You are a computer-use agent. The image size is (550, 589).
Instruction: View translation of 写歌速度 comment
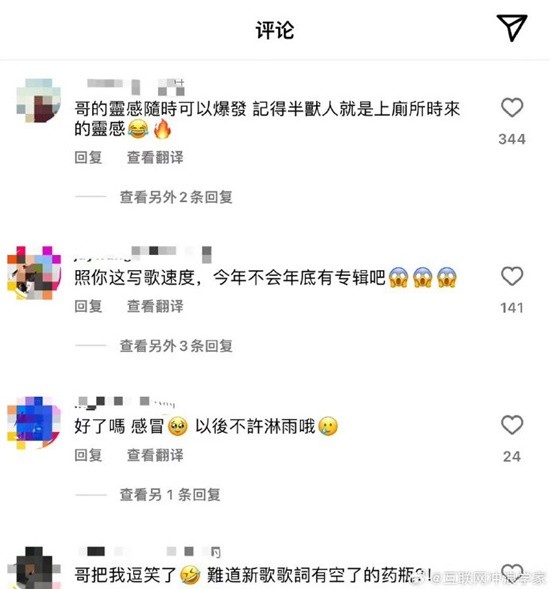click(x=155, y=306)
